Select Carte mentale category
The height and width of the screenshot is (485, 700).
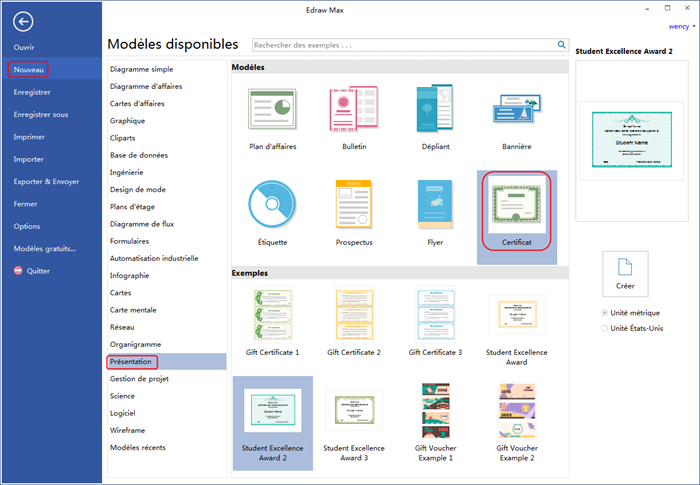[x=133, y=310]
